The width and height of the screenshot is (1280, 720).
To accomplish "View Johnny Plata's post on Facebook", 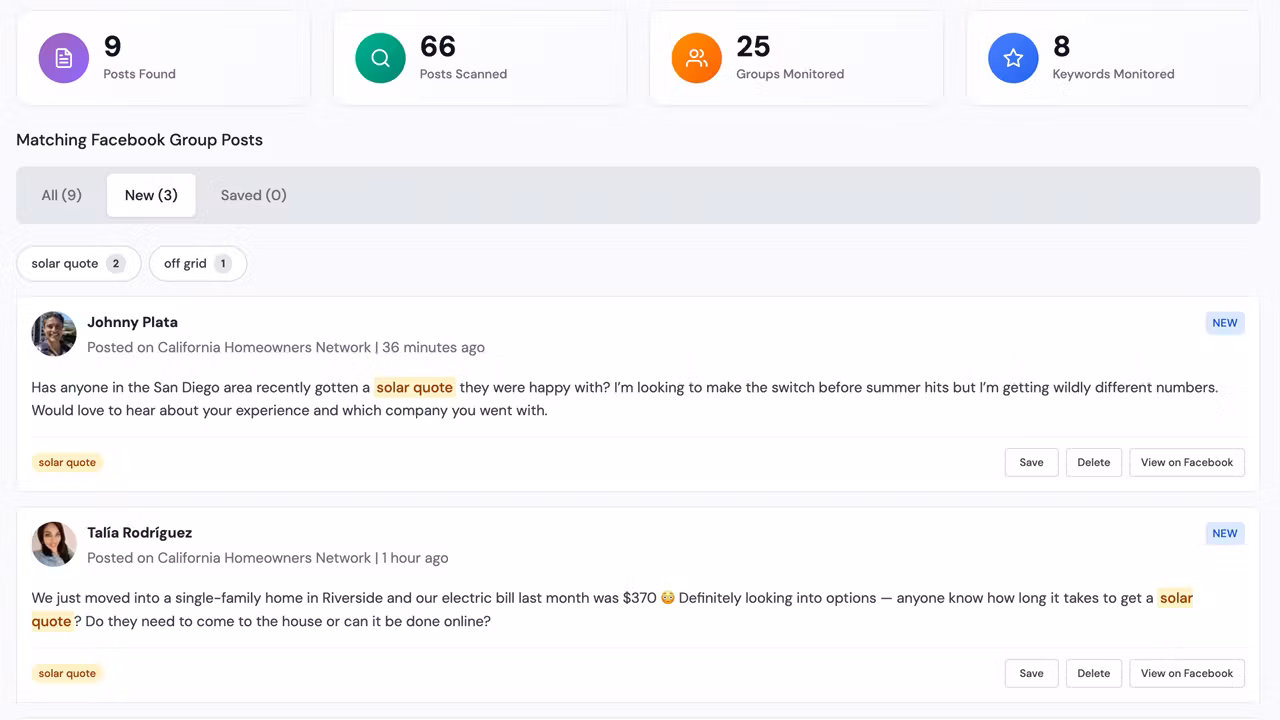I will (1186, 462).
